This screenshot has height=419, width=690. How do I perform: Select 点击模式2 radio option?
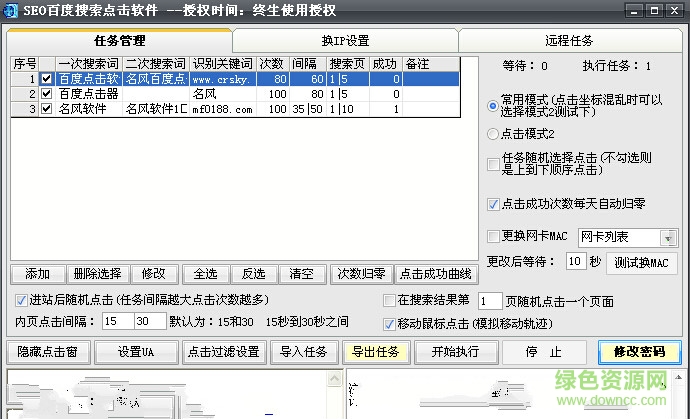[493, 134]
